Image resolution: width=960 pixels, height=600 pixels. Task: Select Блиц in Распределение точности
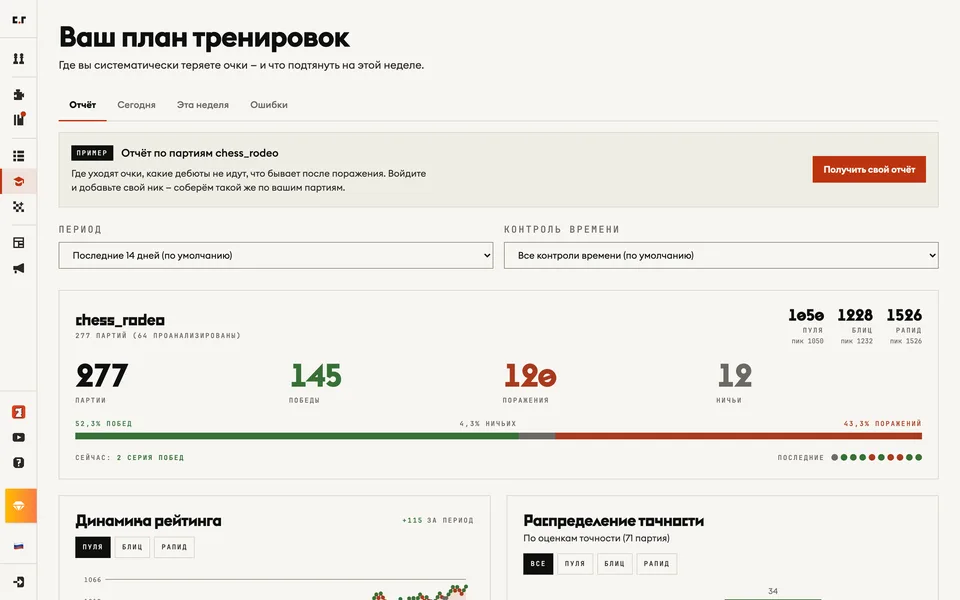615,563
